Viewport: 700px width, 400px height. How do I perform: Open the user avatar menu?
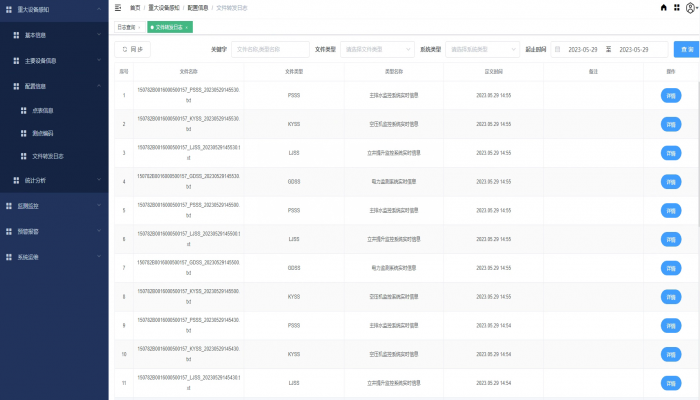pyautogui.click(x=691, y=7)
